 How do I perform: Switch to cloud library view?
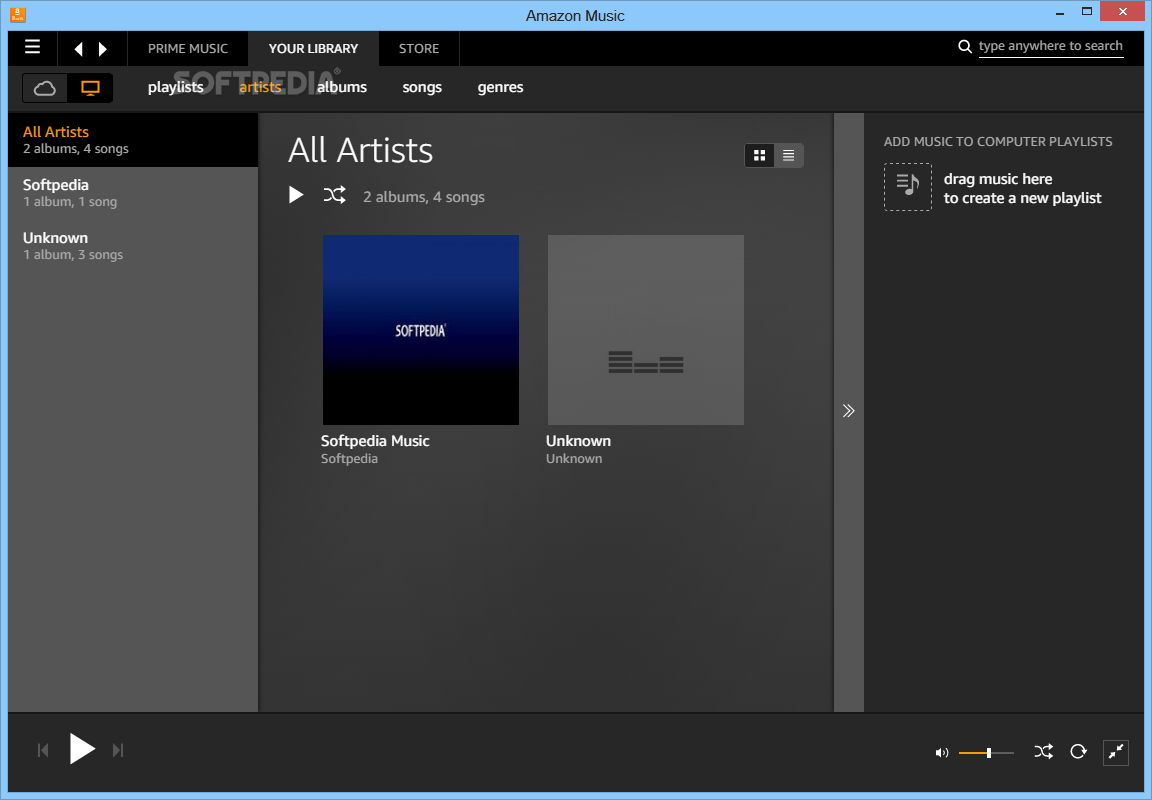[x=45, y=88]
